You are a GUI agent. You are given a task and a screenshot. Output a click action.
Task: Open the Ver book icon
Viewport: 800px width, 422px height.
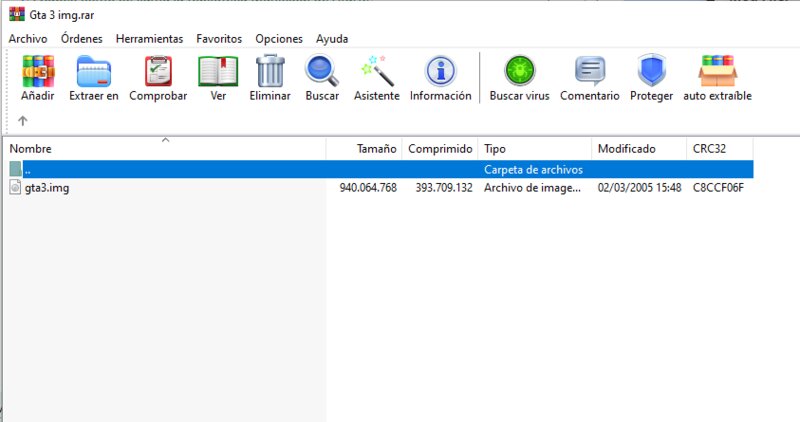coord(218,71)
